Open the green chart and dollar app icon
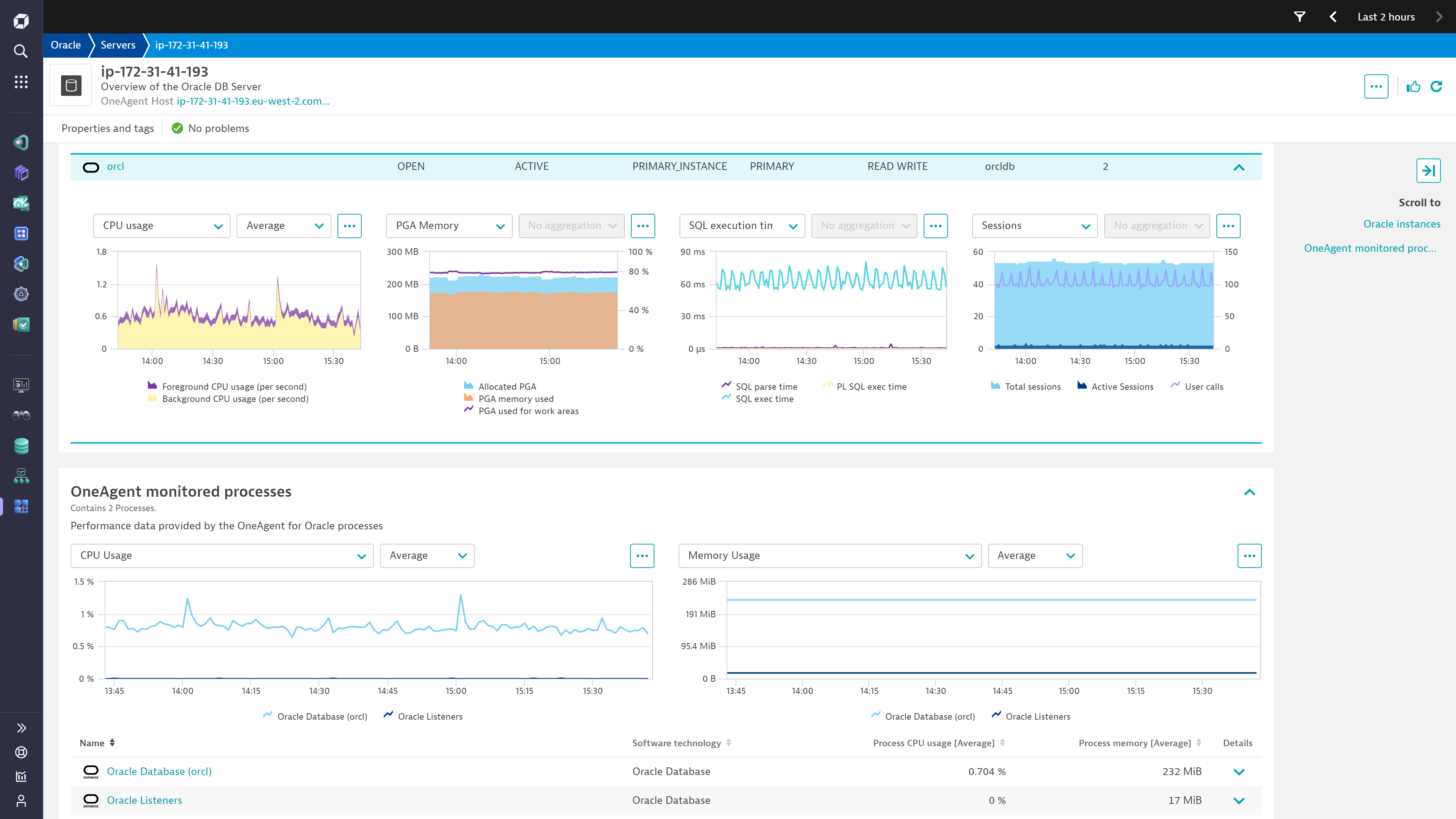 (21, 203)
